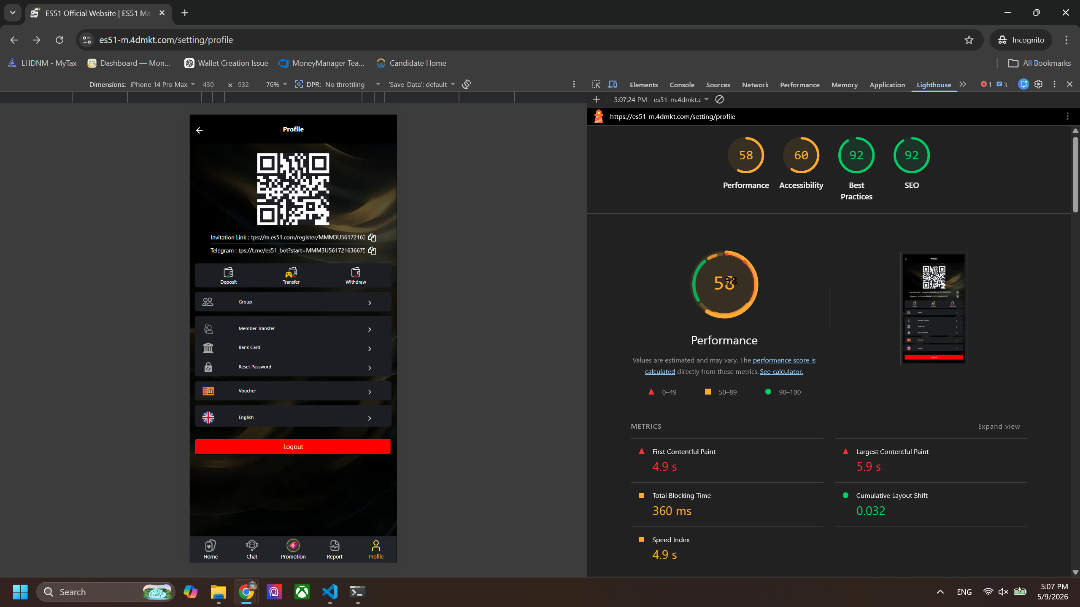Open File Explorer from taskbar
Viewport: 1080px width, 607px height.
pos(218,592)
